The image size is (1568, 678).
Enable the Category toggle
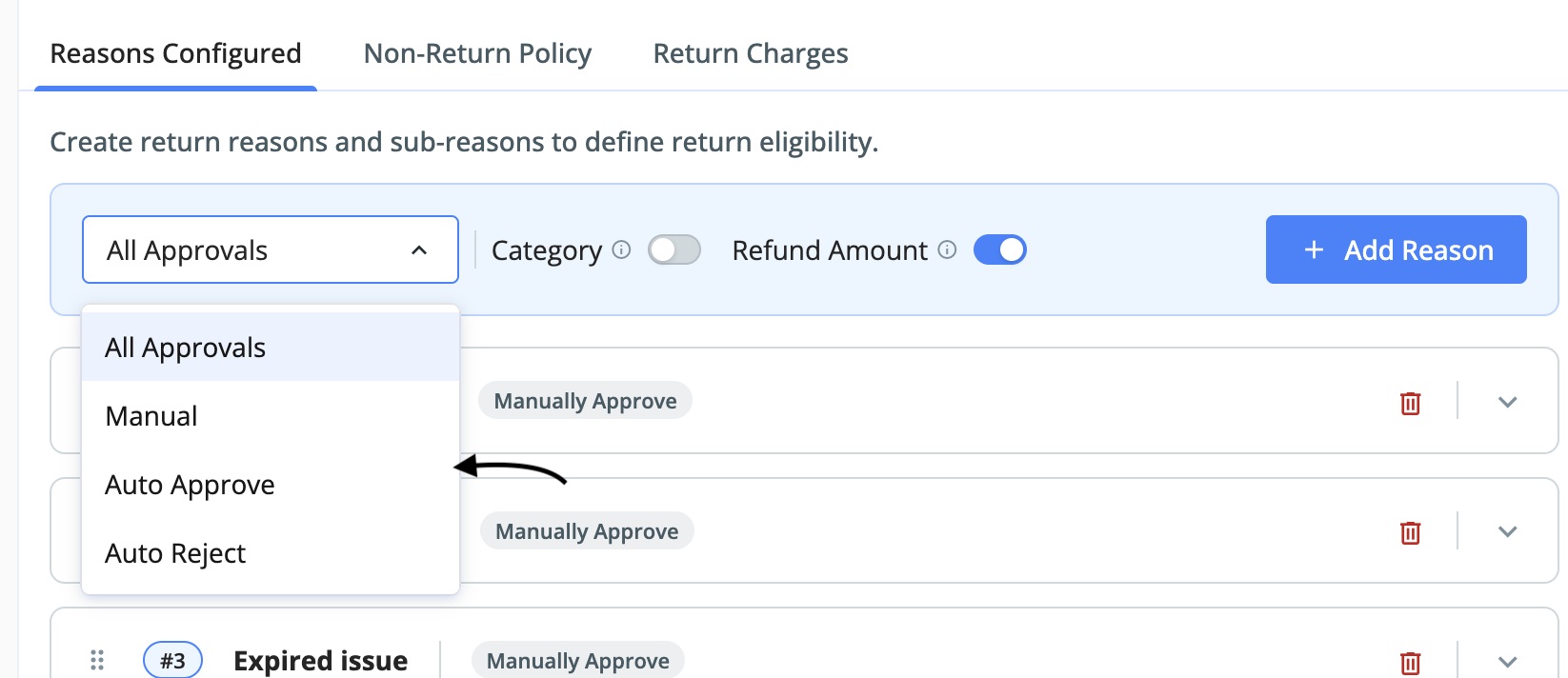674,249
